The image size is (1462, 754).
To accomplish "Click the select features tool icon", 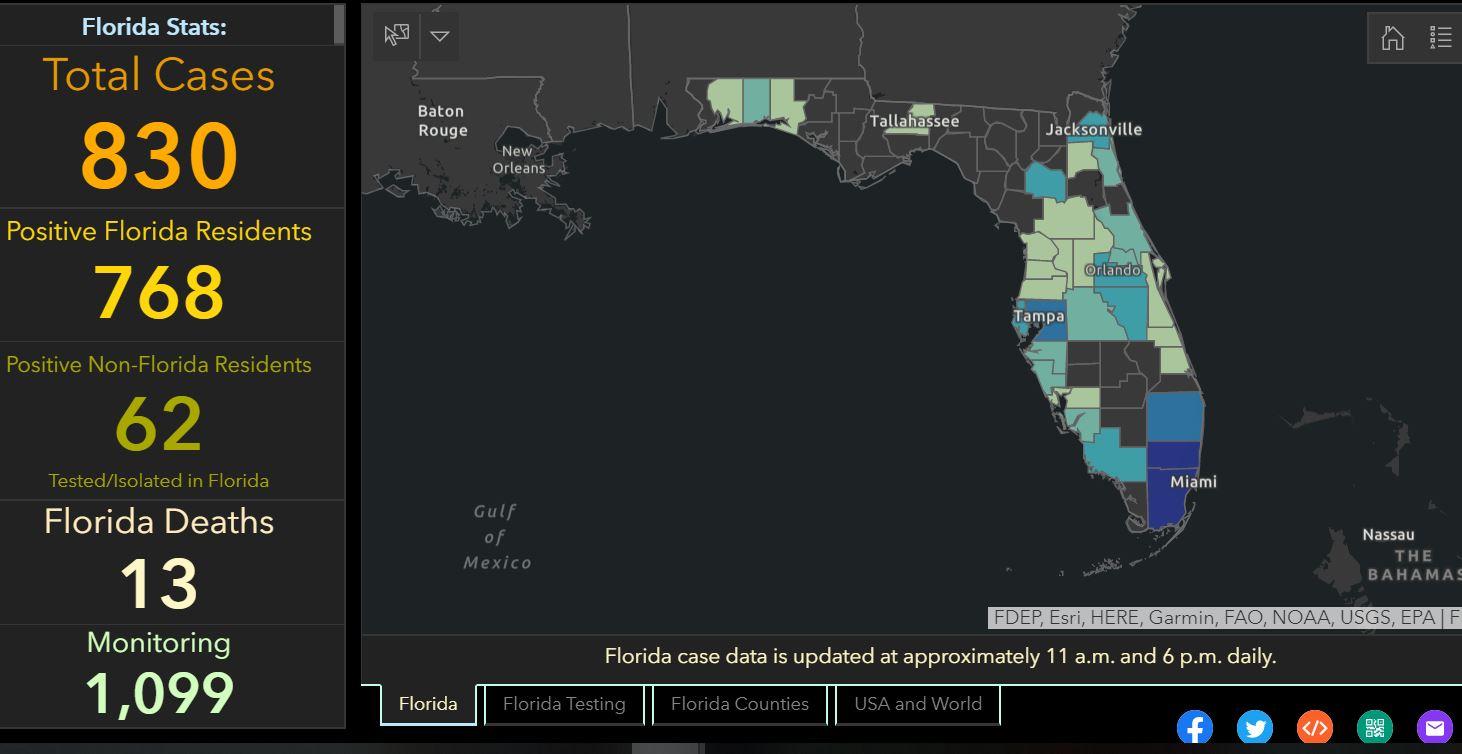I will [396, 36].
